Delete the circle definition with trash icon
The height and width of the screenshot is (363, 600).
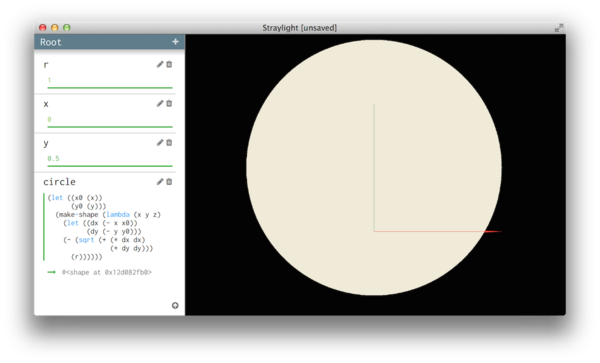(169, 182)
